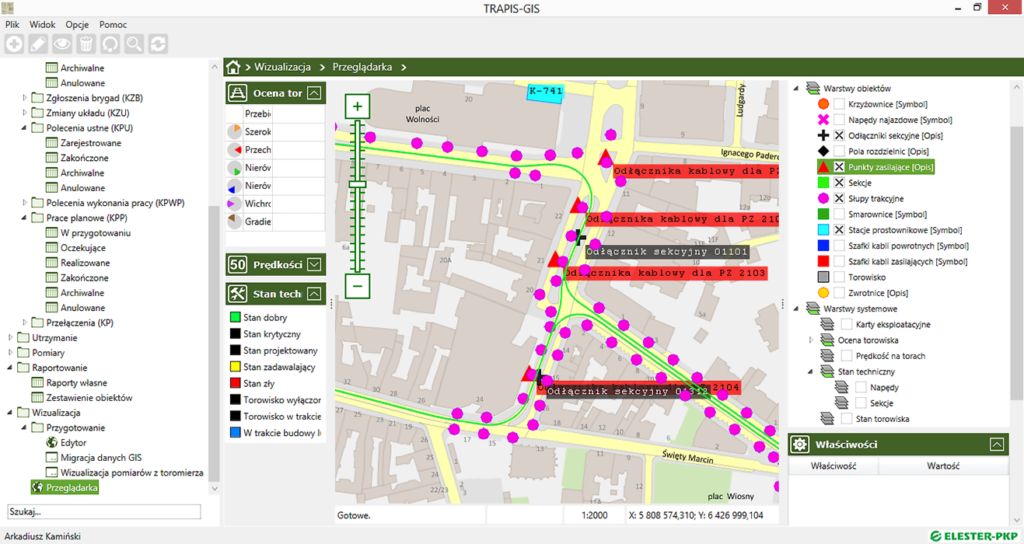Collapse the Ocena tor panel
The image size is (1024, 544).
tap(314, 93)
